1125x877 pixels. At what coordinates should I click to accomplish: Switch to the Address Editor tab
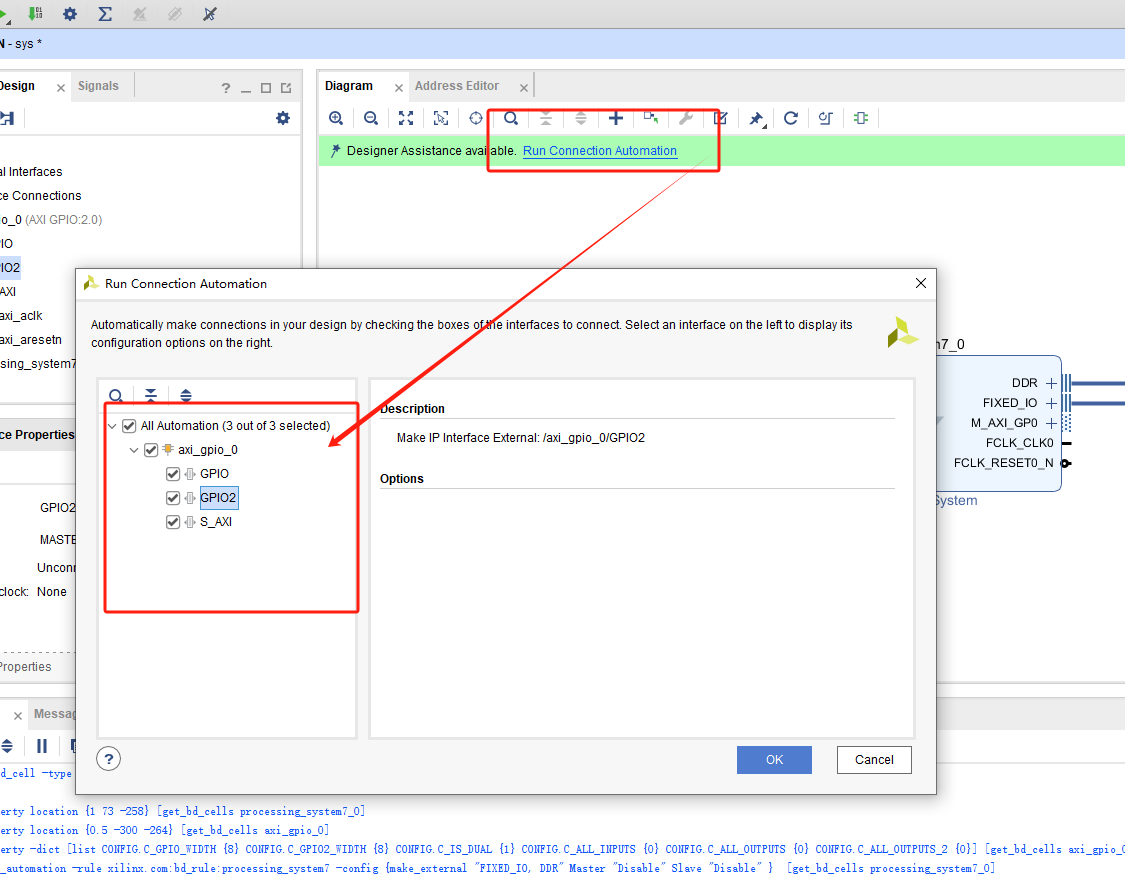tap(456, 86)
